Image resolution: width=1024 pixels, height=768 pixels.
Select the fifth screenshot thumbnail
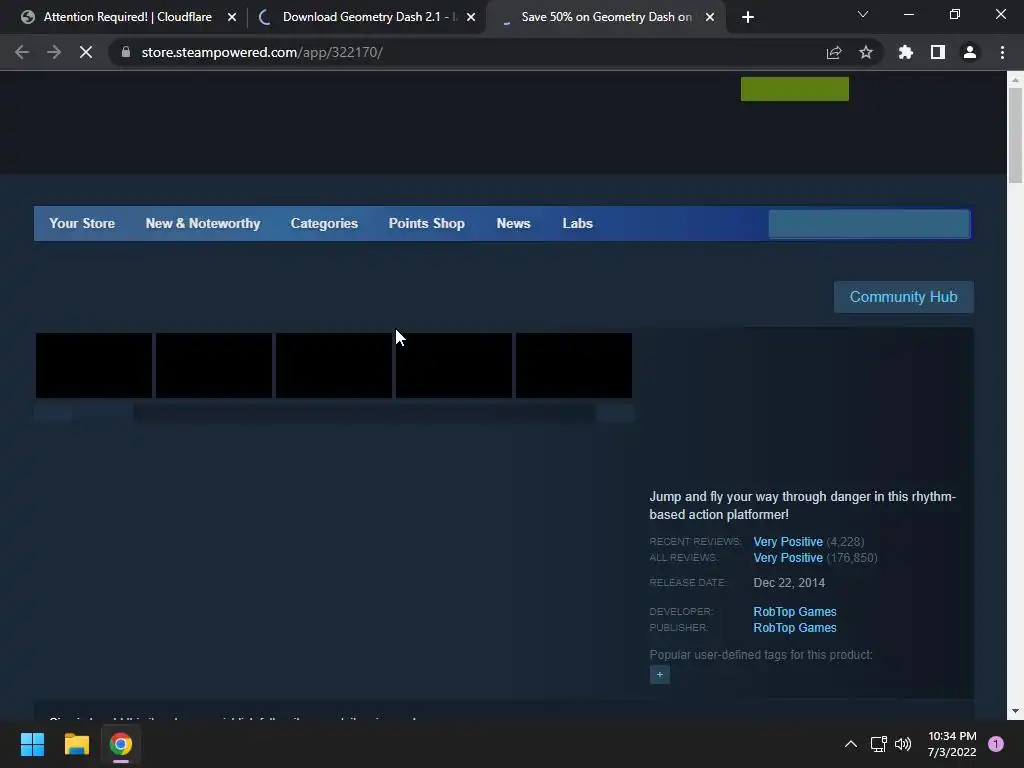click(574, 365)
